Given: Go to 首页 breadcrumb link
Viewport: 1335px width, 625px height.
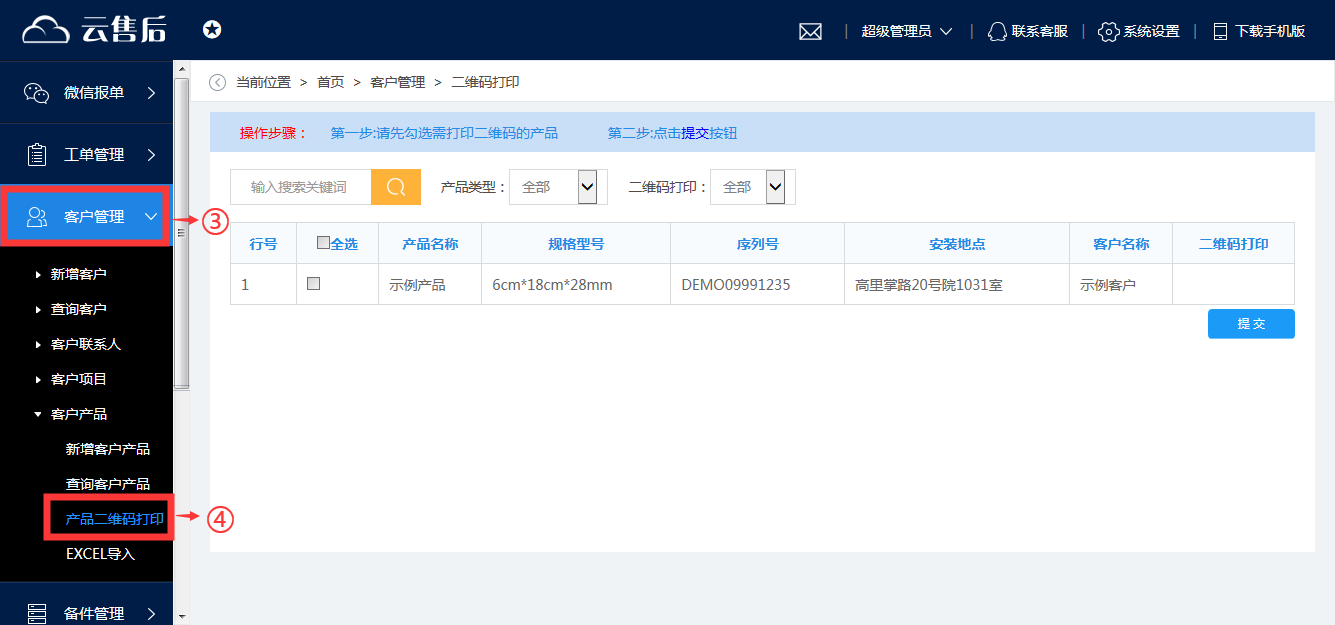Looking at the screenshot, I should tap(331, 82).
